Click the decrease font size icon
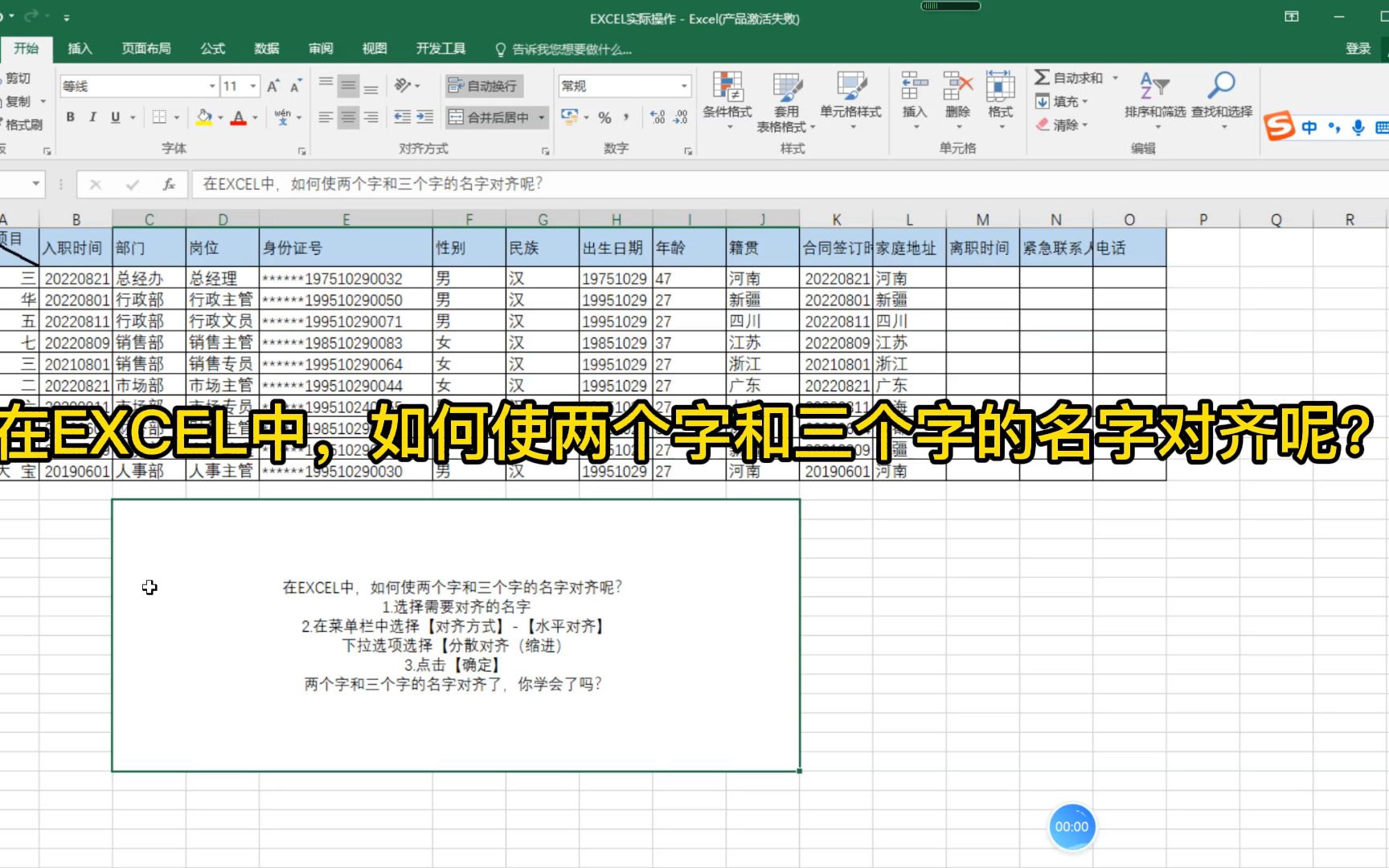The width and height of the screenshot is (1389, 868). [x=296, y=86]
